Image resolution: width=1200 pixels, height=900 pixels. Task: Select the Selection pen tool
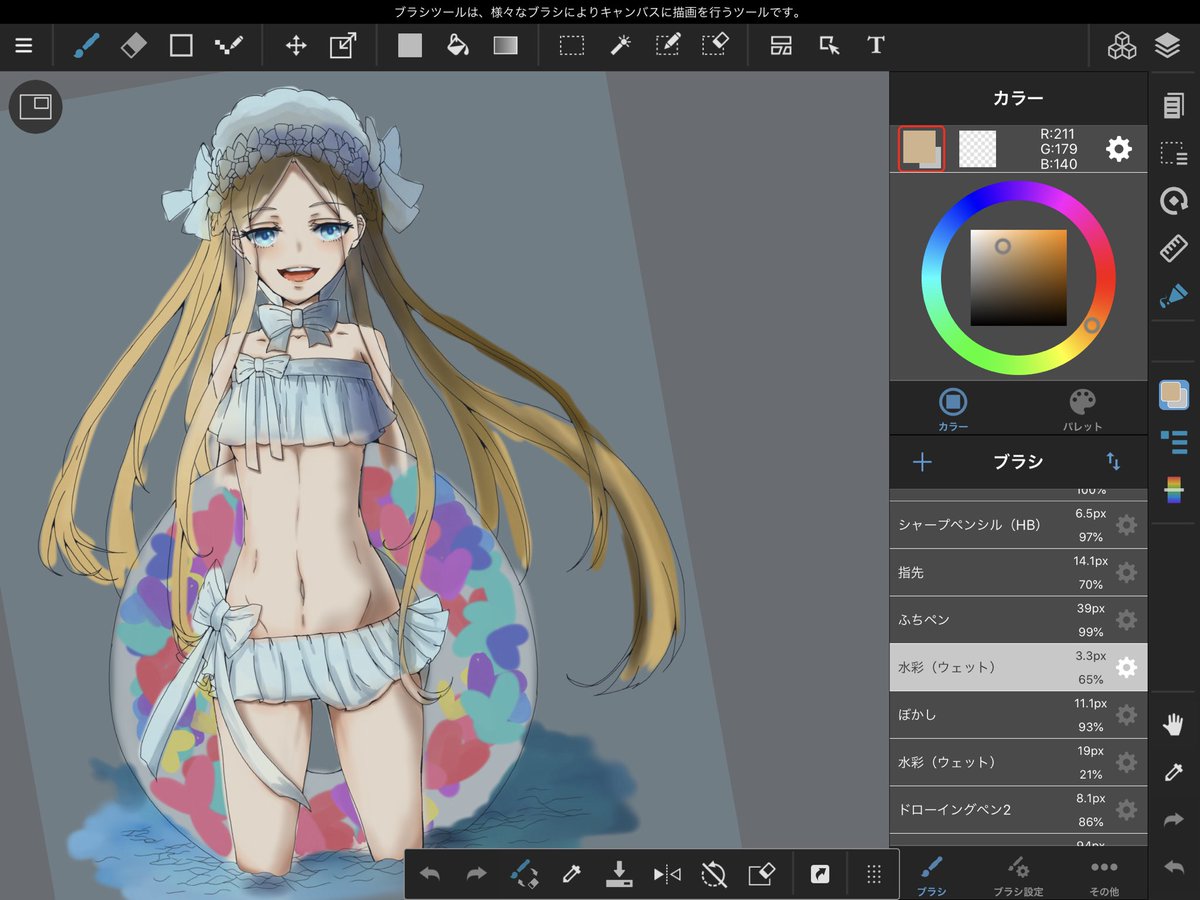pos(667,46)
